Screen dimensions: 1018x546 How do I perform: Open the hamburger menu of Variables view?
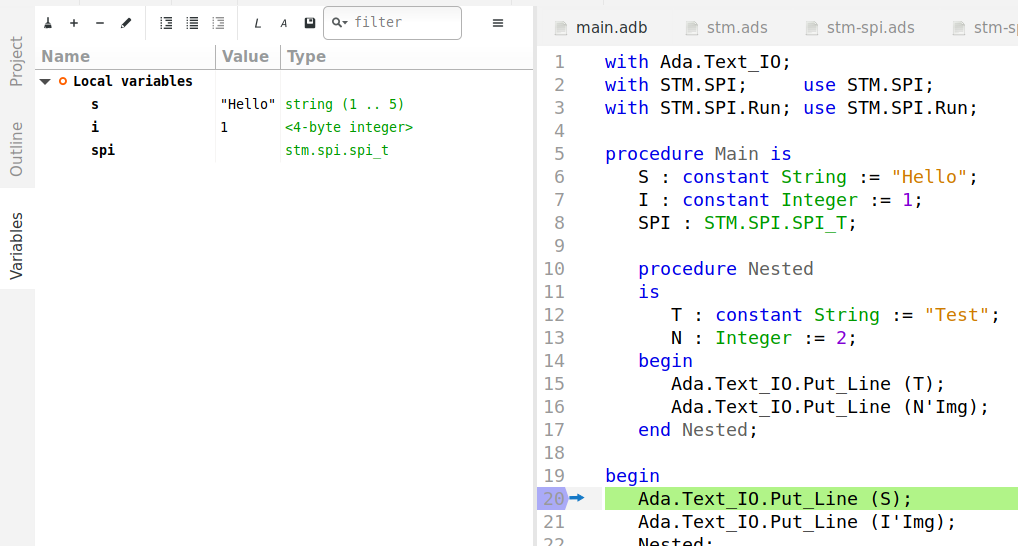point(498,23)
